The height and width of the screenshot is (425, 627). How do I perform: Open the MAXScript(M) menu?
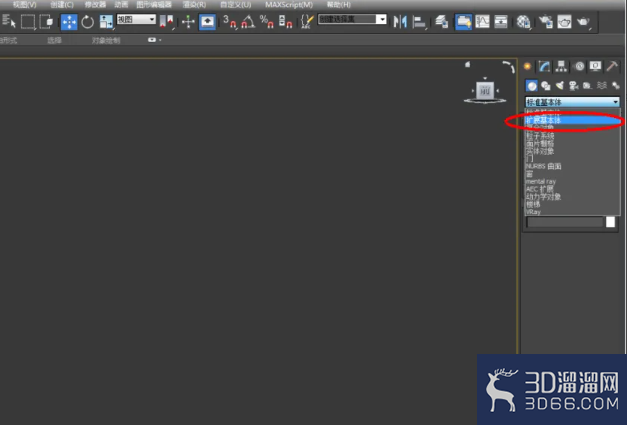(289, 5)
